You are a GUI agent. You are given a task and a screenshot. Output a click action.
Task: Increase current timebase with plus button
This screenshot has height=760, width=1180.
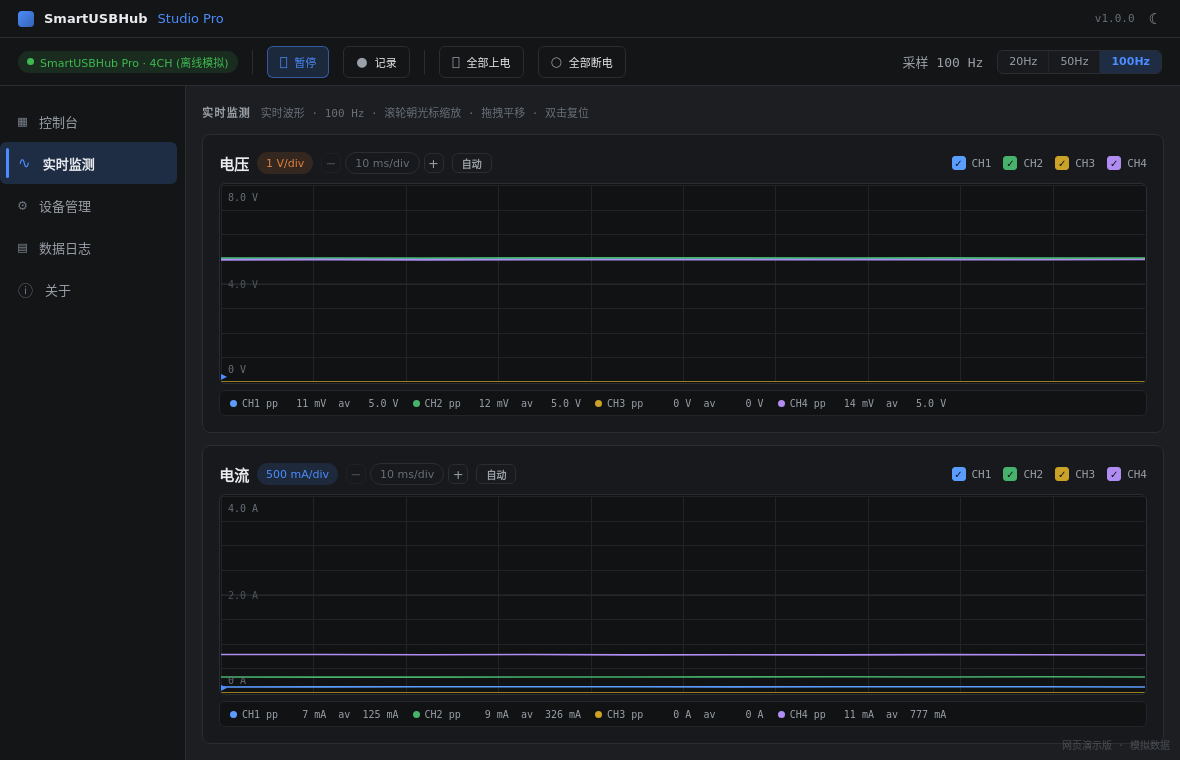point(458,474)
